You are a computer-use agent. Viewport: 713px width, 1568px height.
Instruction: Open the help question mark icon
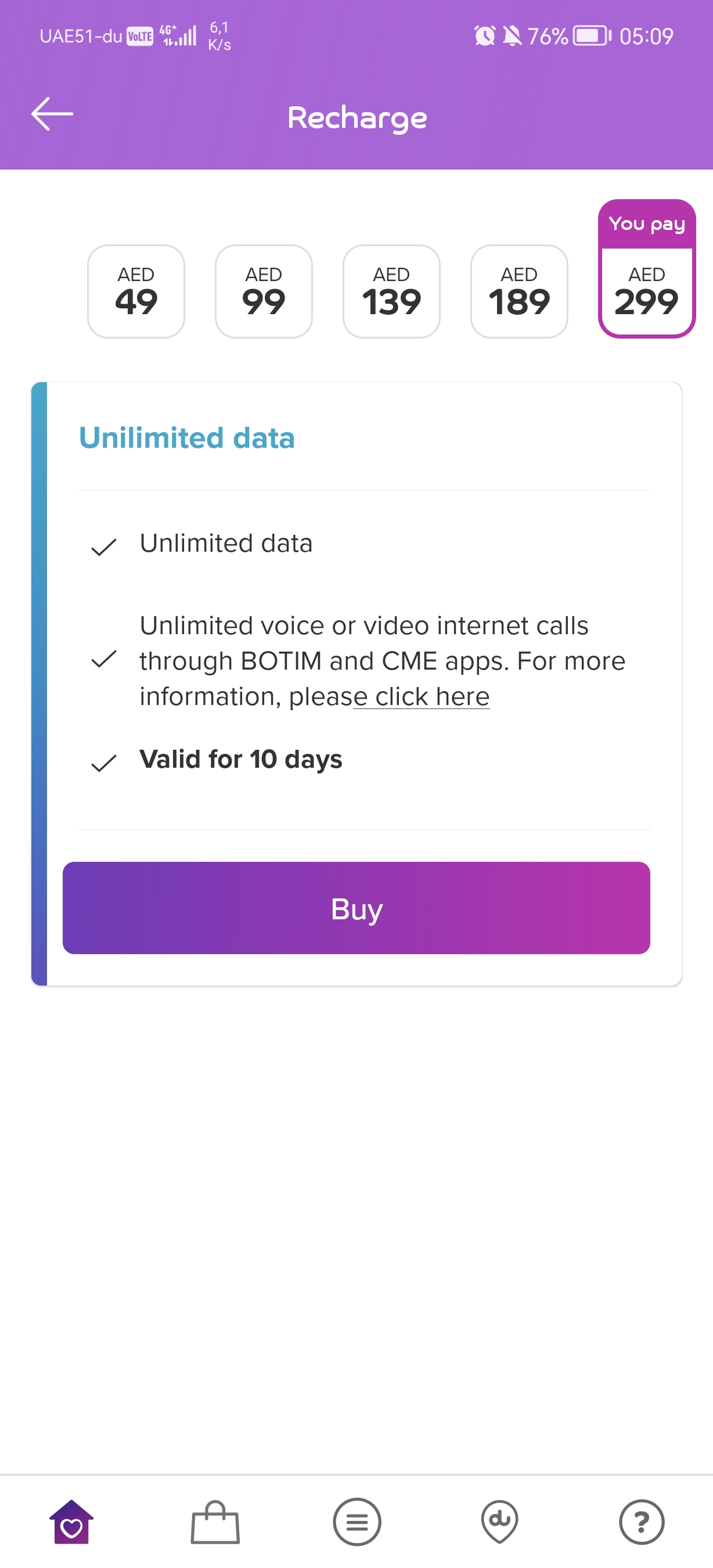642,1522
